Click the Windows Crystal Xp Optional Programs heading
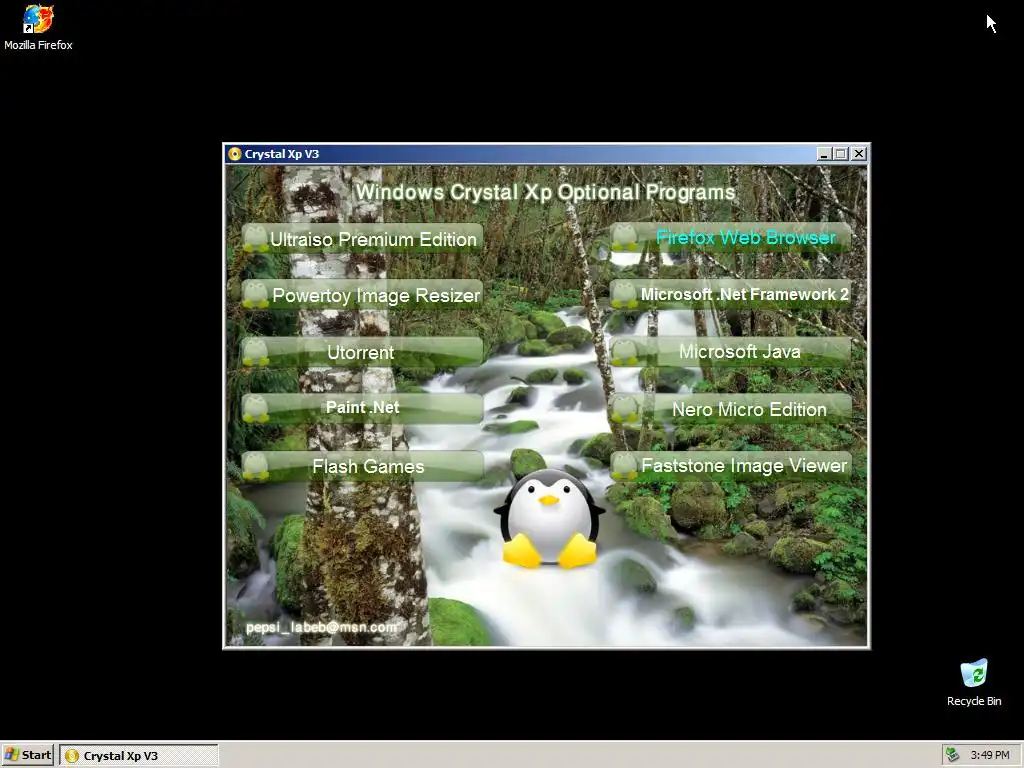Image resolution: width=1024 pixels, height=768 pixels. point(545,192)
